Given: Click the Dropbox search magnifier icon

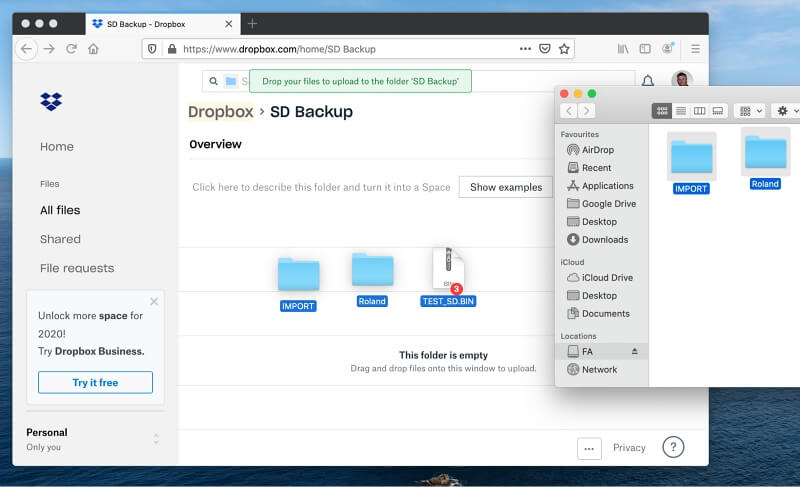Looking at the screenshot, I should 213,81.
